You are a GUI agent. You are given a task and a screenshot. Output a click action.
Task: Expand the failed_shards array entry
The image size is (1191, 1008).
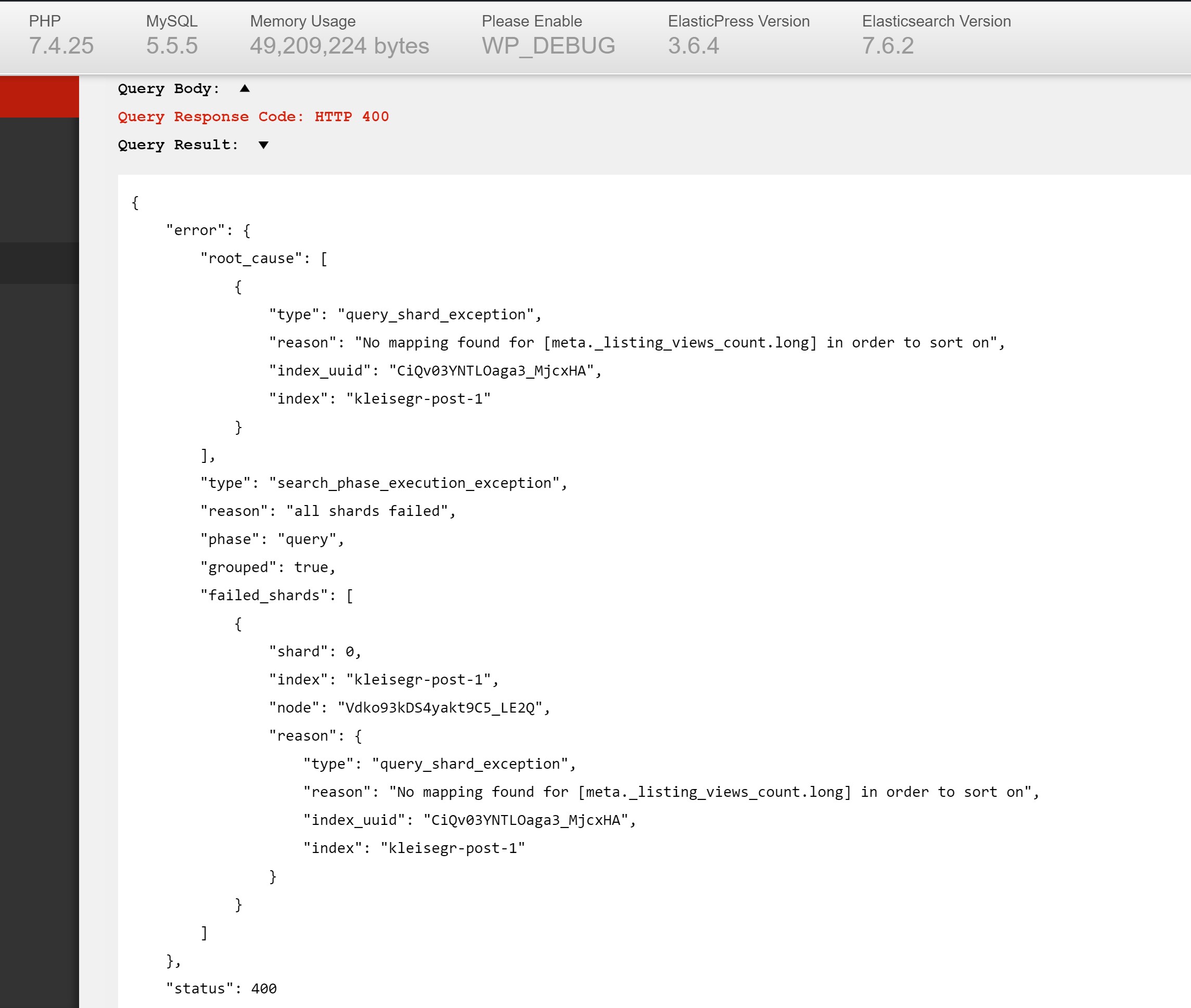[276, 595]
